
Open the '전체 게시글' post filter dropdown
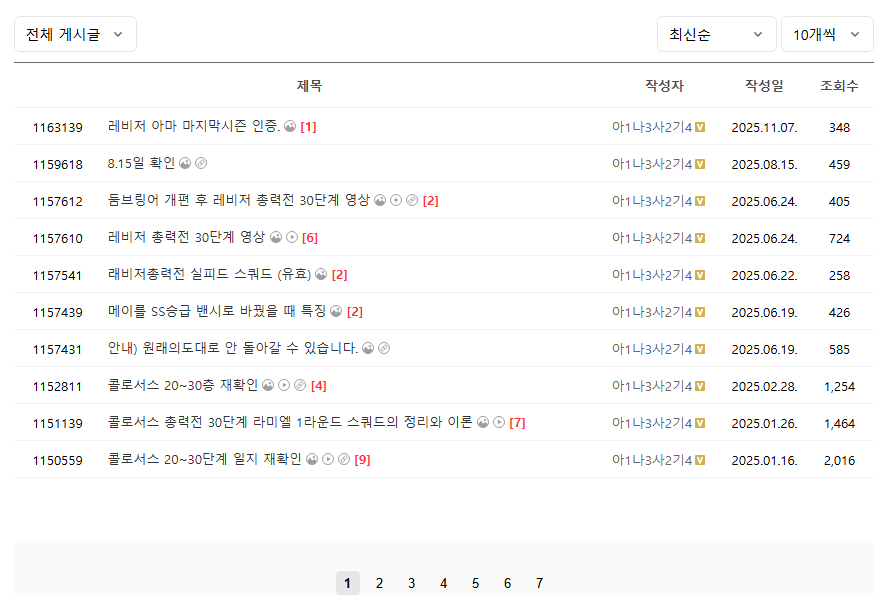[75, 34]
